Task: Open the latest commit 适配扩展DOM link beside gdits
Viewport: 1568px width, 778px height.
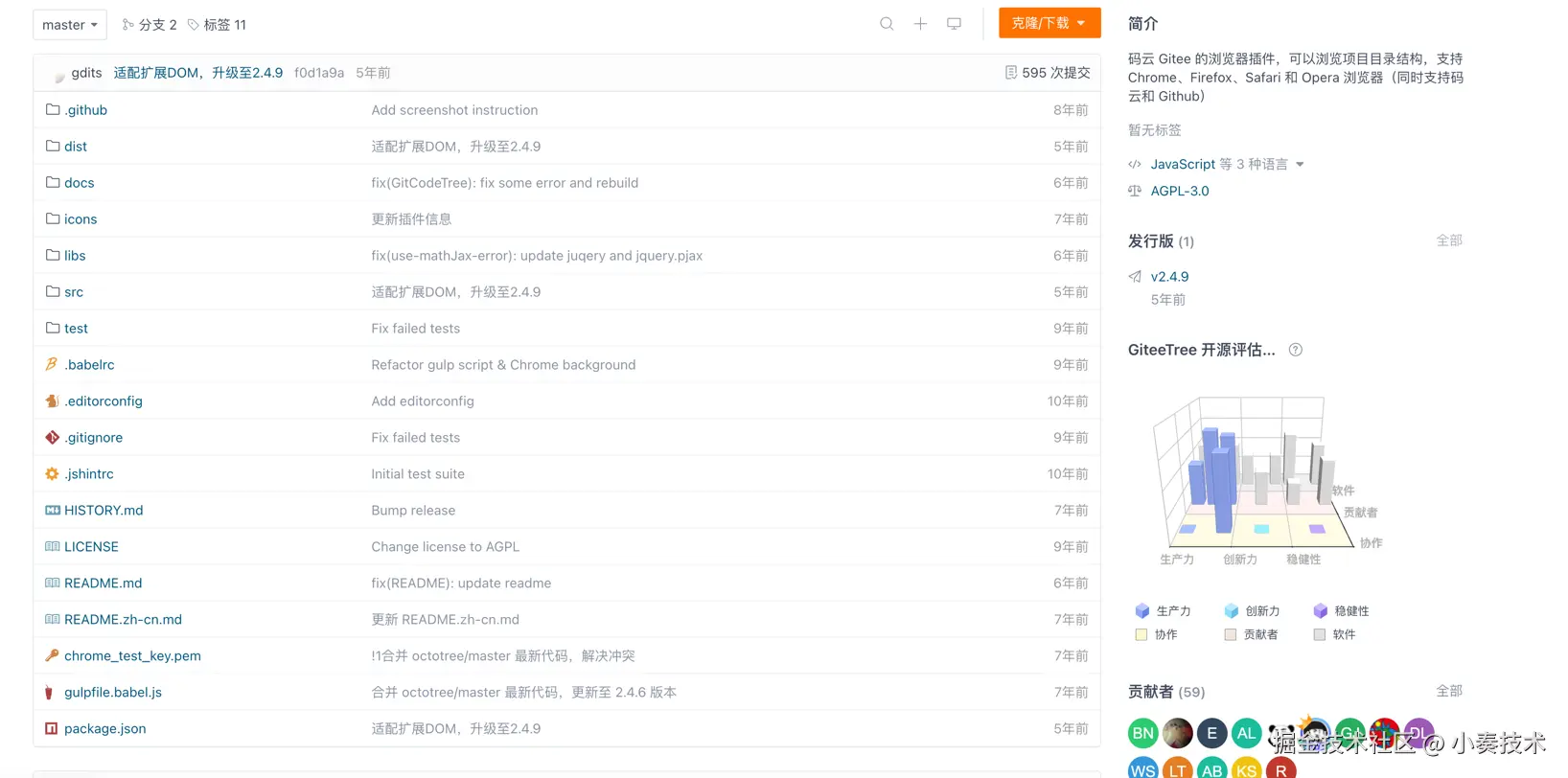Action: pos(198,73)
